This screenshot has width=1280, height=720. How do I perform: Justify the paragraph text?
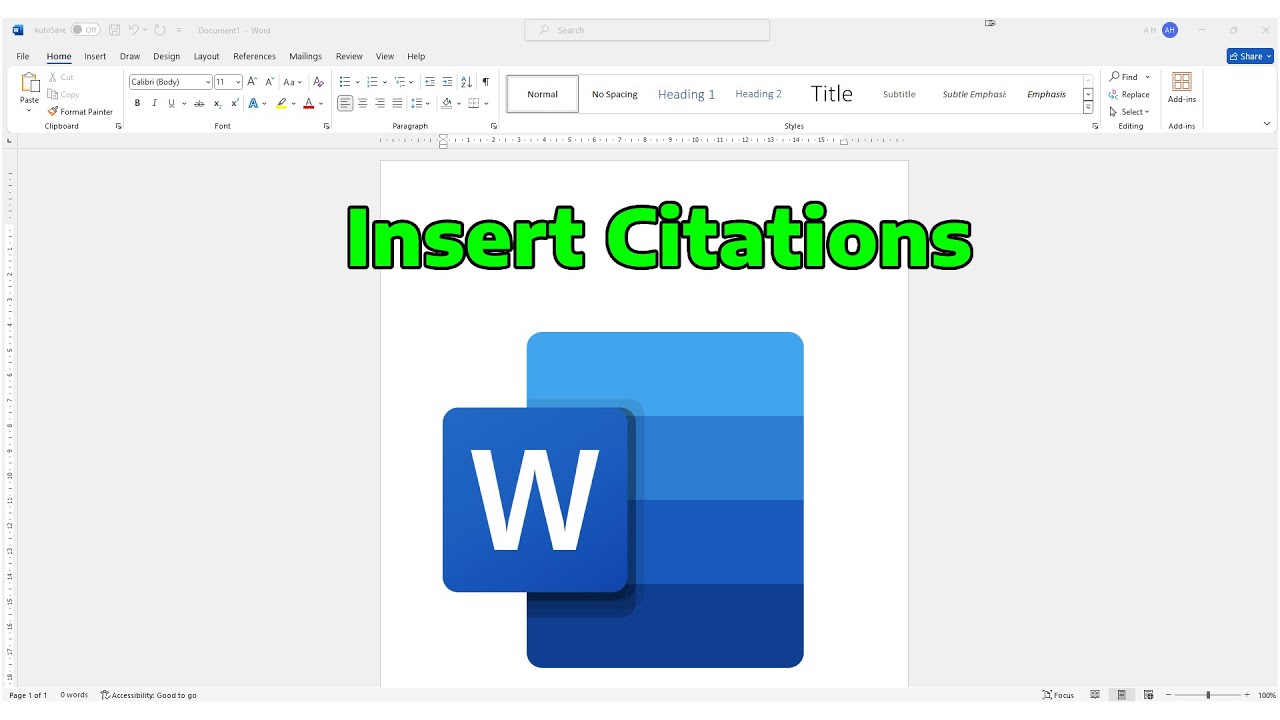click(x=397, y=103)
